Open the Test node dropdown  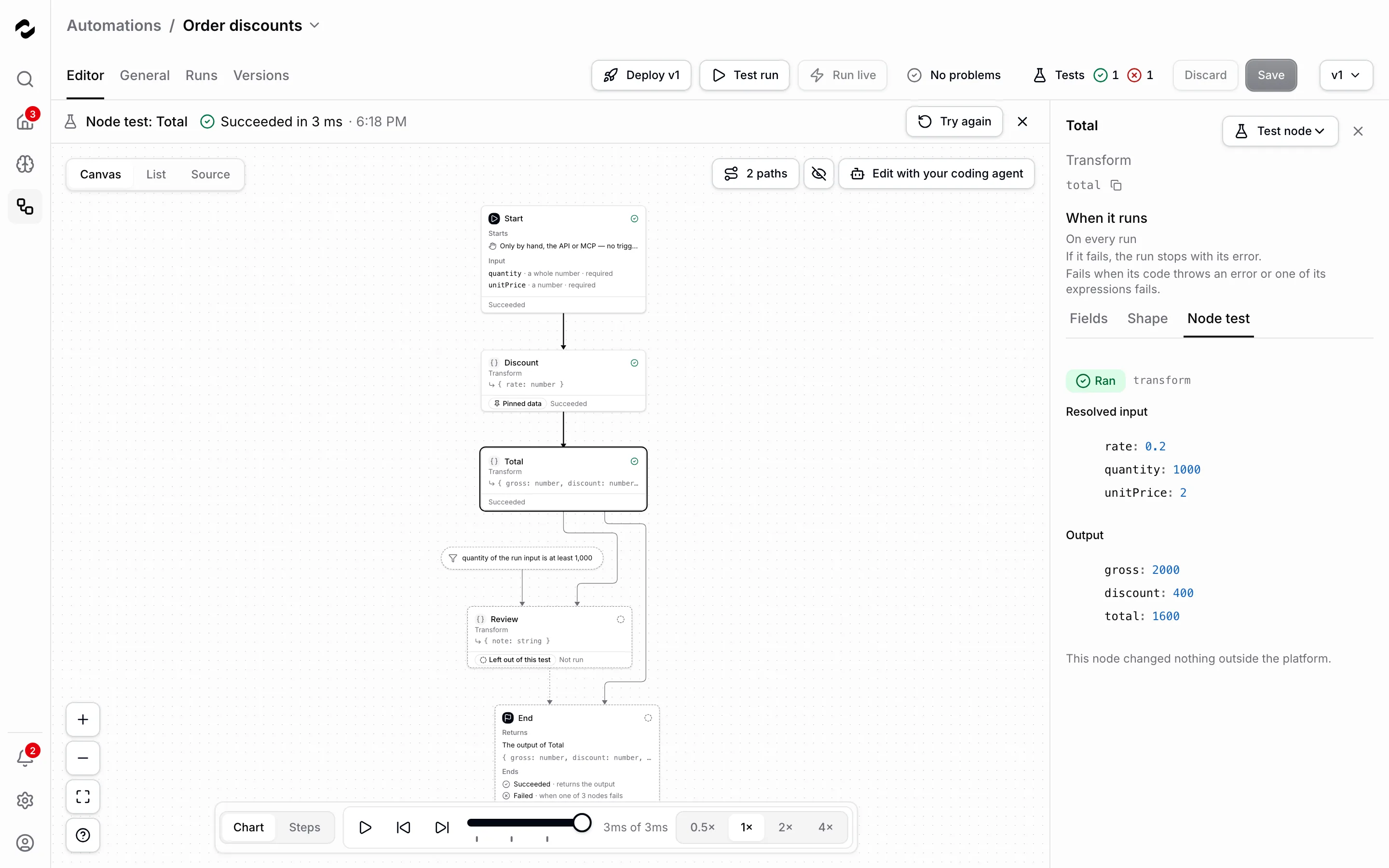point(1280,131)
